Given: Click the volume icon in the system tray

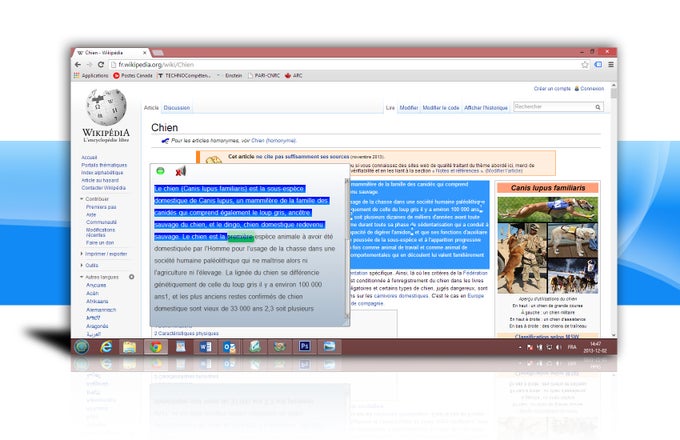Looking at the screenshot, I should (559, 347).
